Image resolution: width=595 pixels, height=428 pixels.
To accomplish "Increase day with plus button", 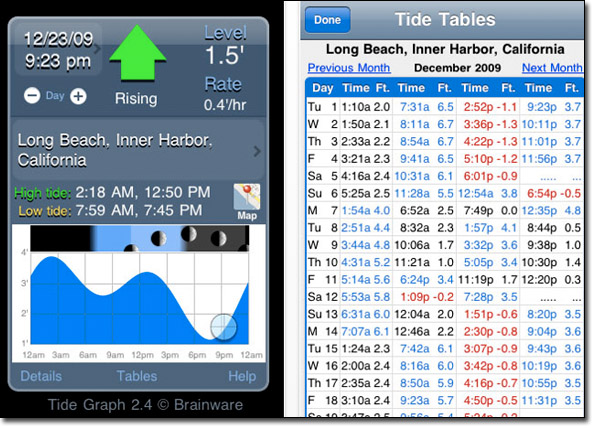I will point(78,96).
